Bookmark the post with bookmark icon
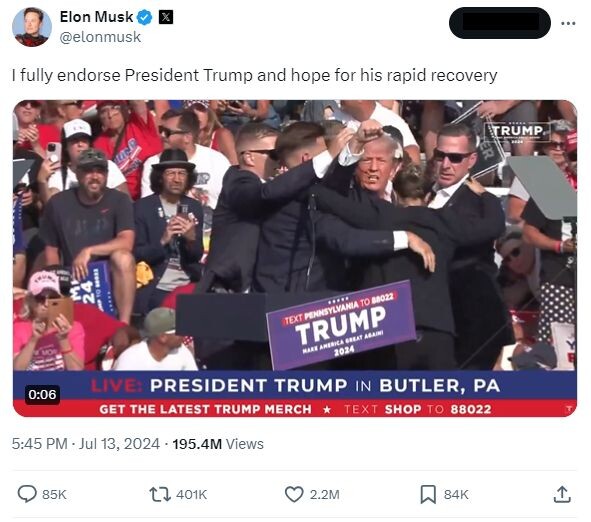This screenshot has width=591, height=522. (x=428, y=494)
